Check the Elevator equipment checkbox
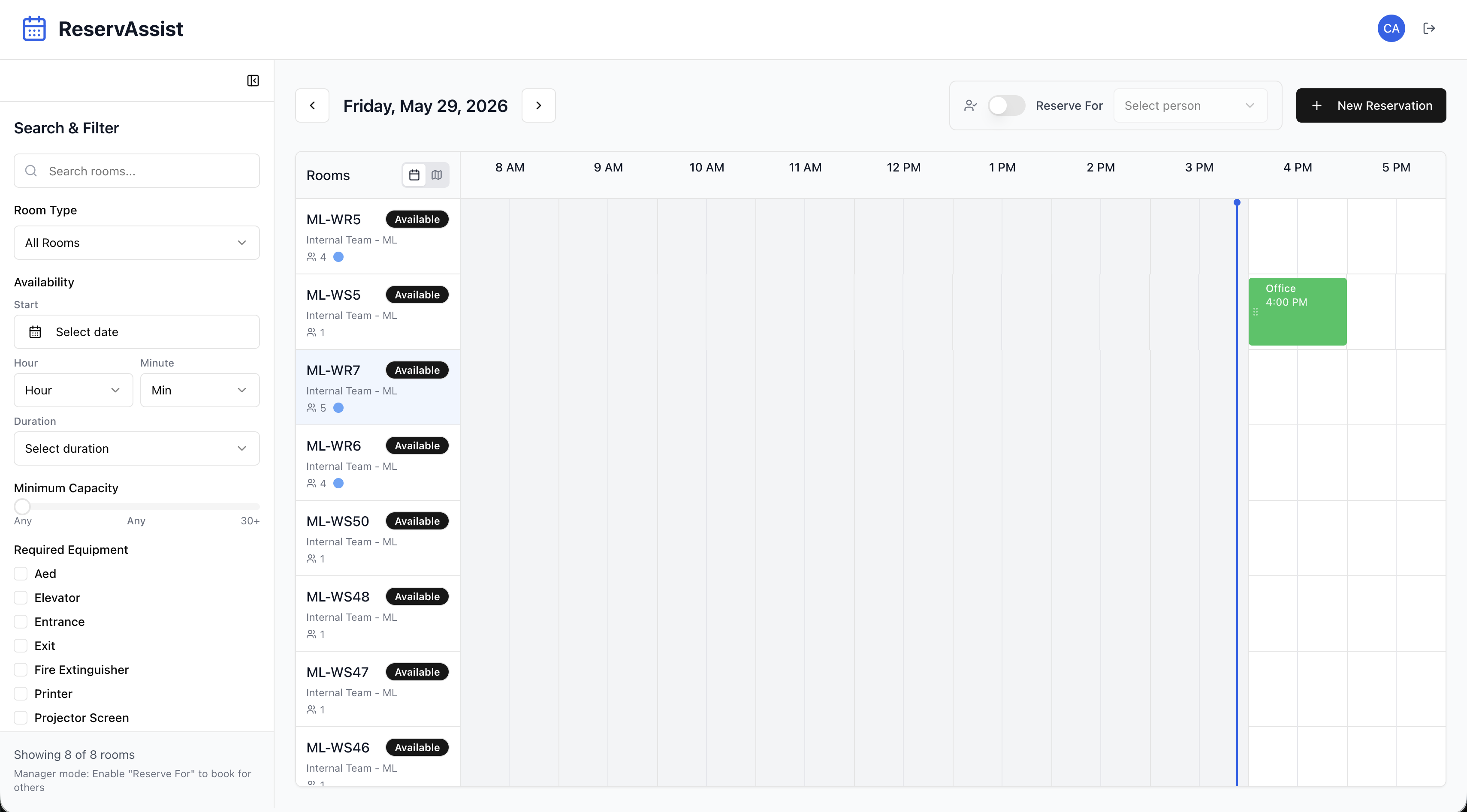Screen dimensions: 1467x812 [x=21, y=598]
